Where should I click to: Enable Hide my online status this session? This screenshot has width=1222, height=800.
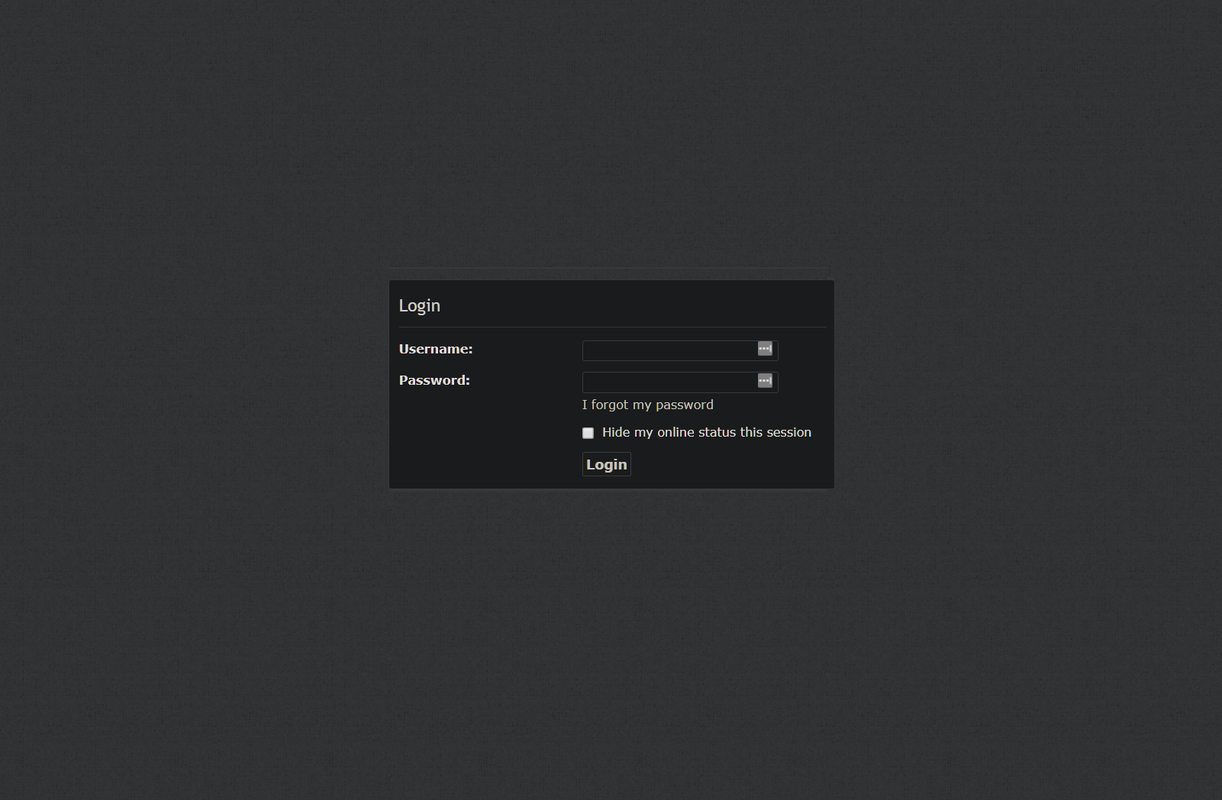(x=588, y=433)
